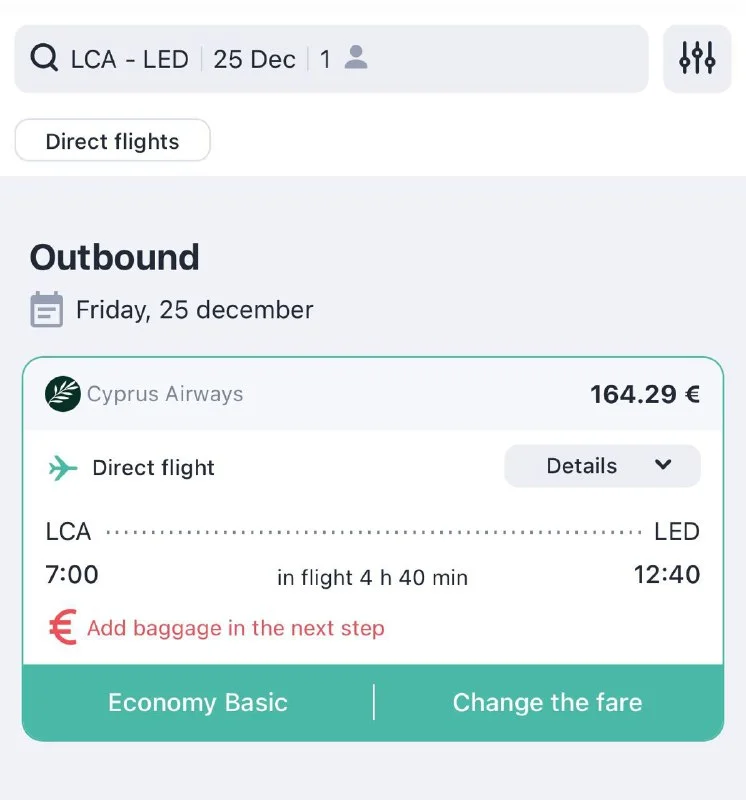Click the Friday, 25 december date label

(195, 310)
